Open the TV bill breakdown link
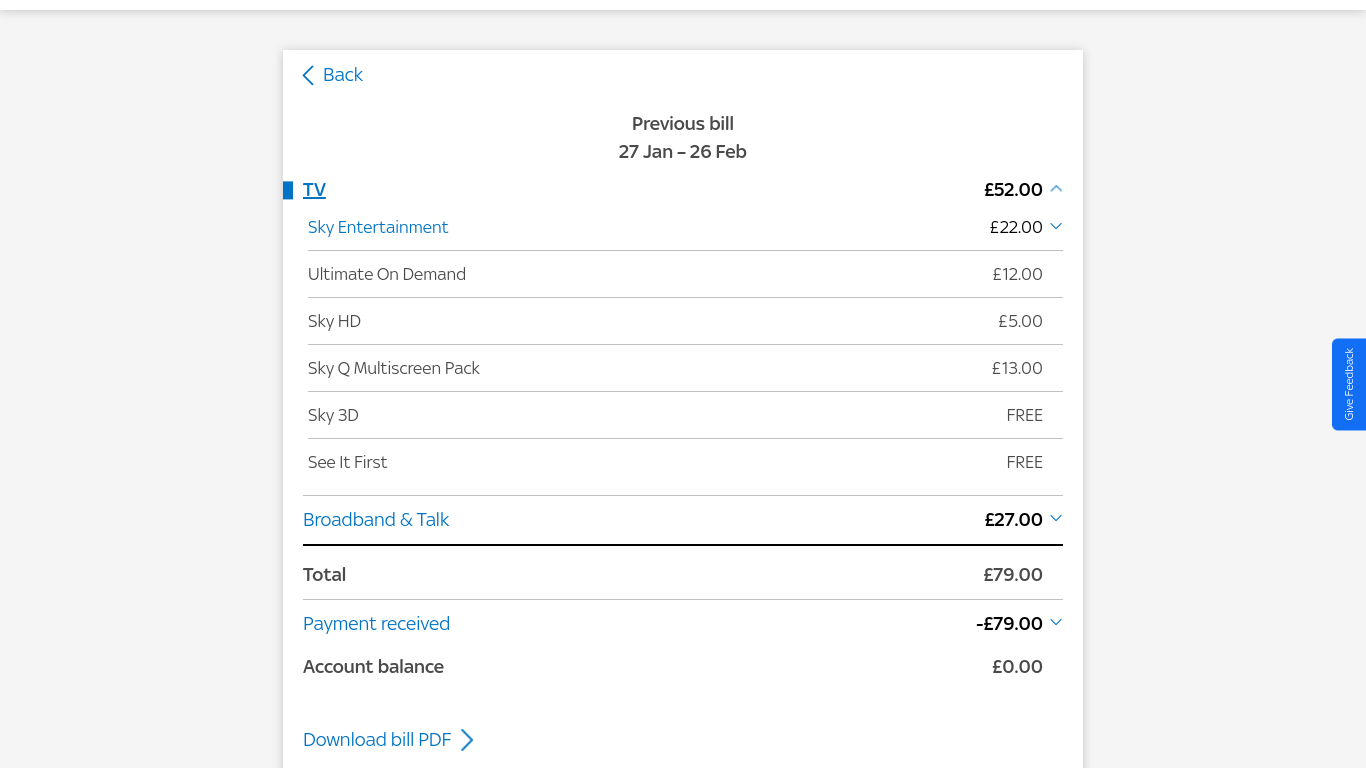 (314, 190)
